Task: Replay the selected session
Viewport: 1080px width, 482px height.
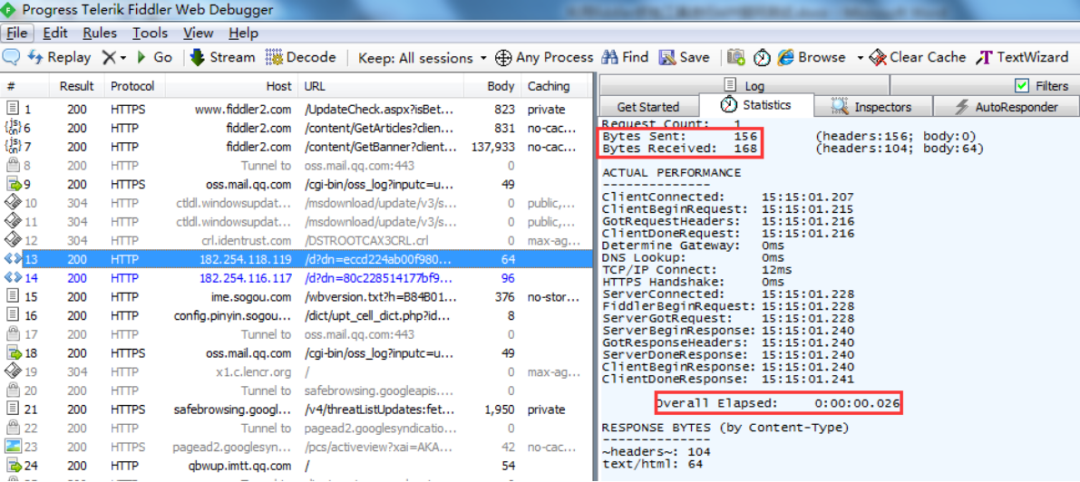Action: tap(59, 57)
